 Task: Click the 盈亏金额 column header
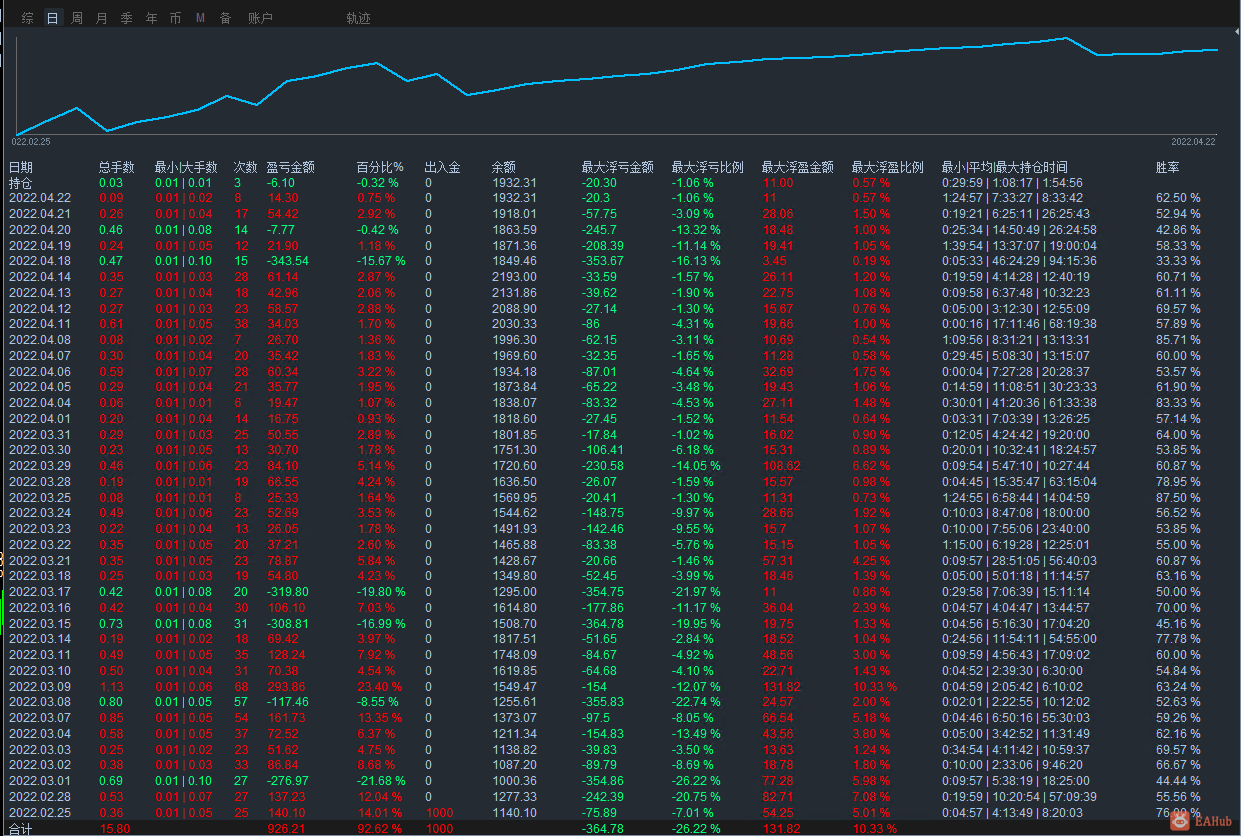(x=291, y=168)
